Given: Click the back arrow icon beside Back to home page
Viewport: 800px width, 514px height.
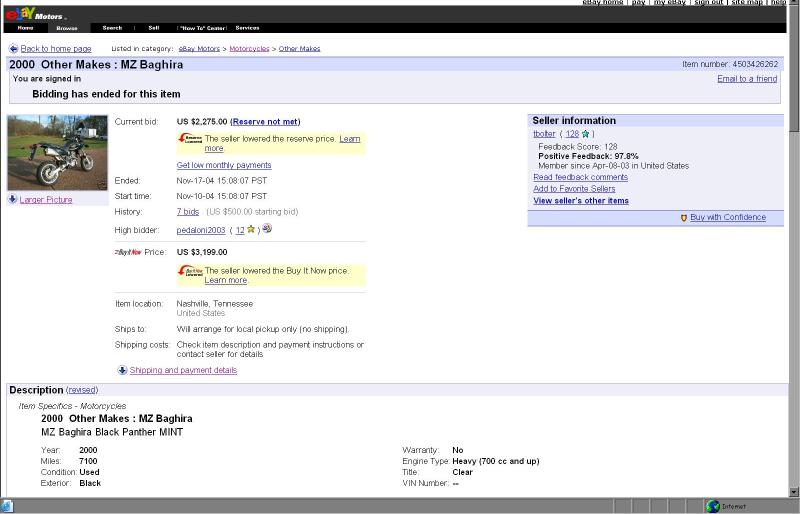Looking at the screenshot, I should pos(13,48).
